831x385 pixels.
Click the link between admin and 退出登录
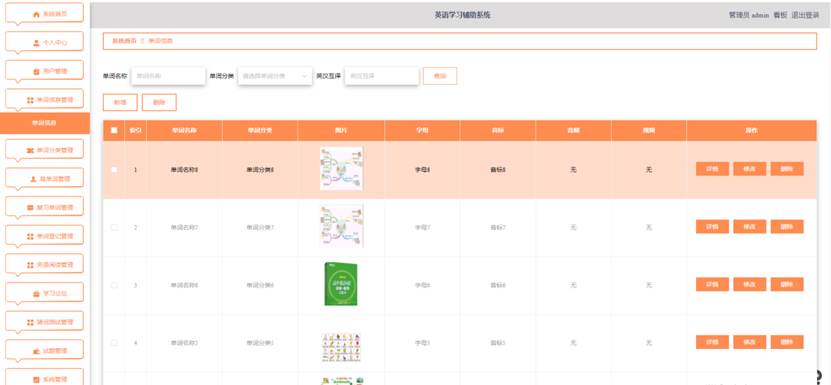tap(780, 15)
